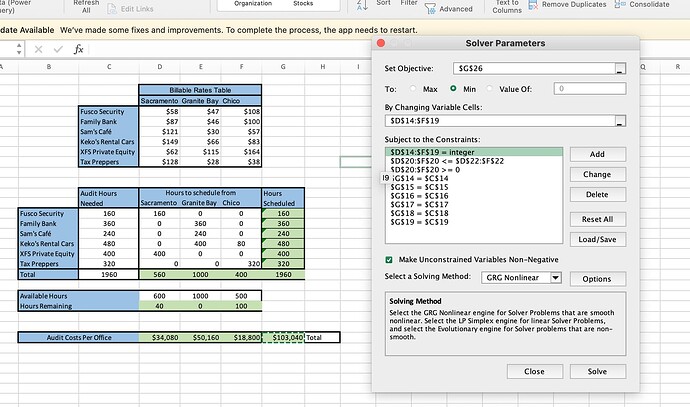Click the formula bar confirm checkmark icon
The width and height of the screenshot is (690, 407).
click(x=58, y=49)
